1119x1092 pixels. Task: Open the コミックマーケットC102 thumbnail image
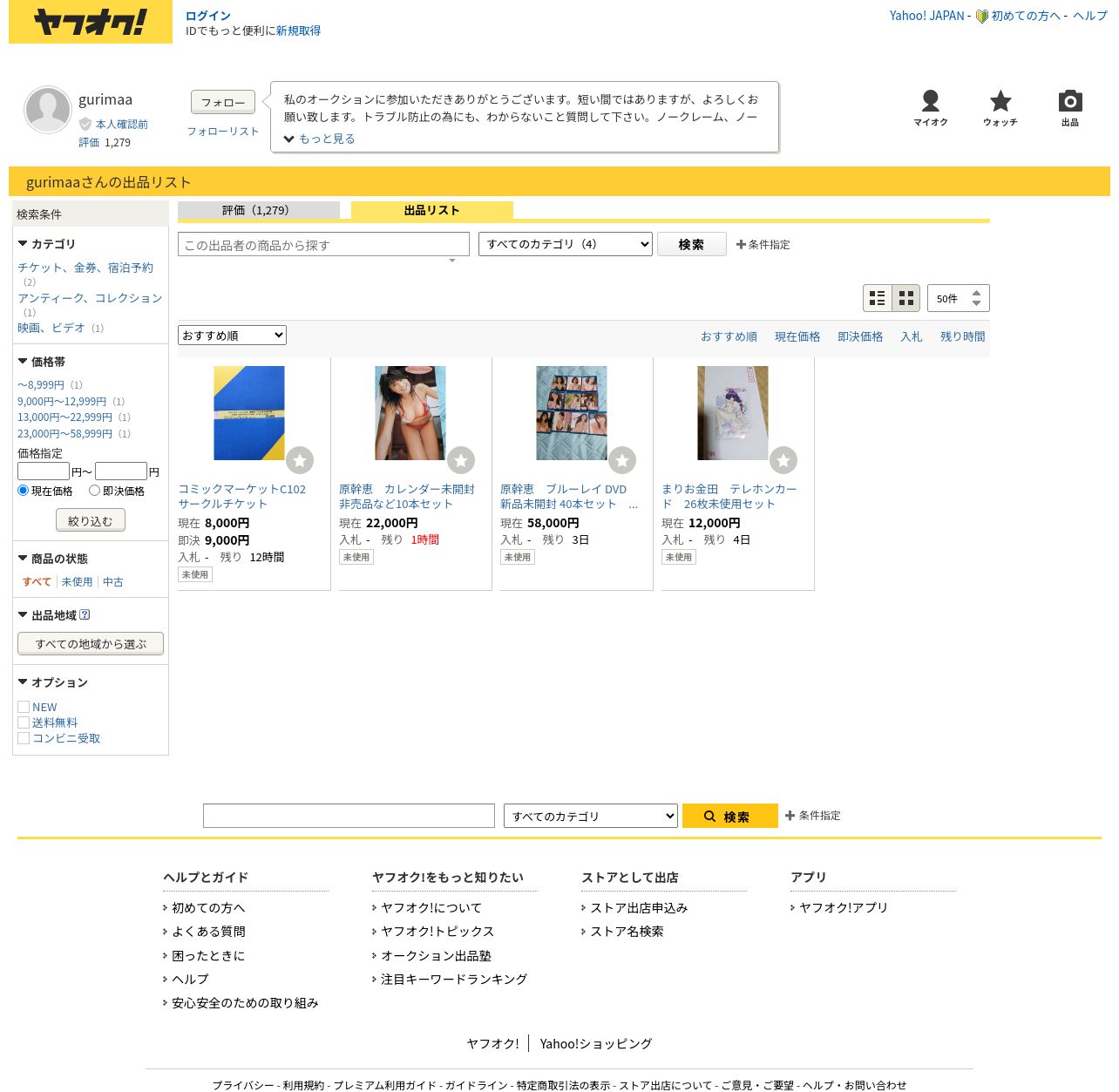pos(249,413)
